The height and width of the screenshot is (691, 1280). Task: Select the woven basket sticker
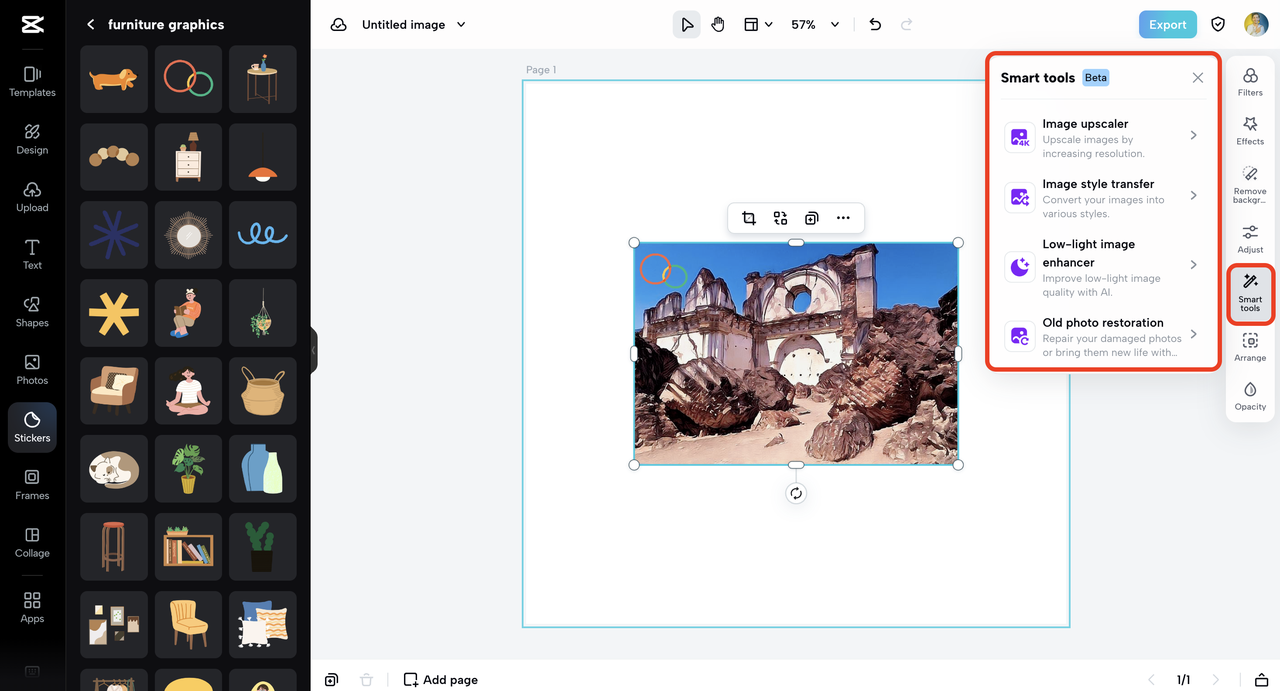click(x=263, y=391)
